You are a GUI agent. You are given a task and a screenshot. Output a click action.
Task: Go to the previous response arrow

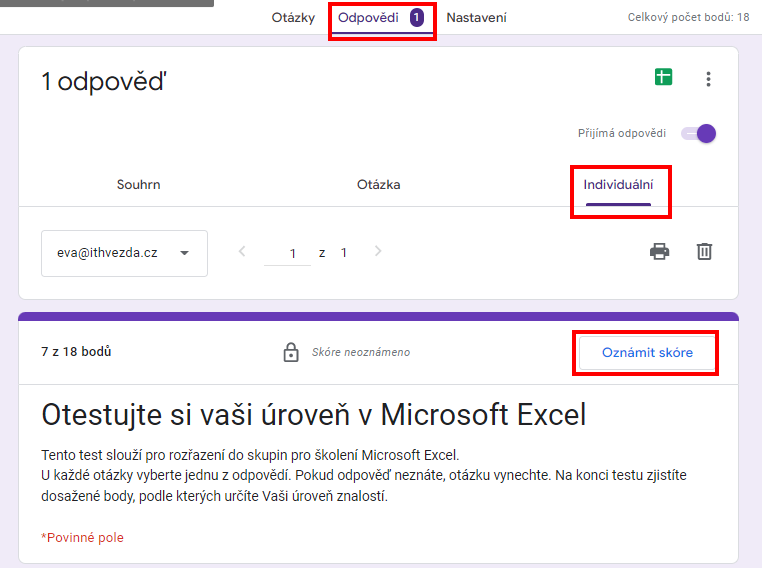coord(242,251)
